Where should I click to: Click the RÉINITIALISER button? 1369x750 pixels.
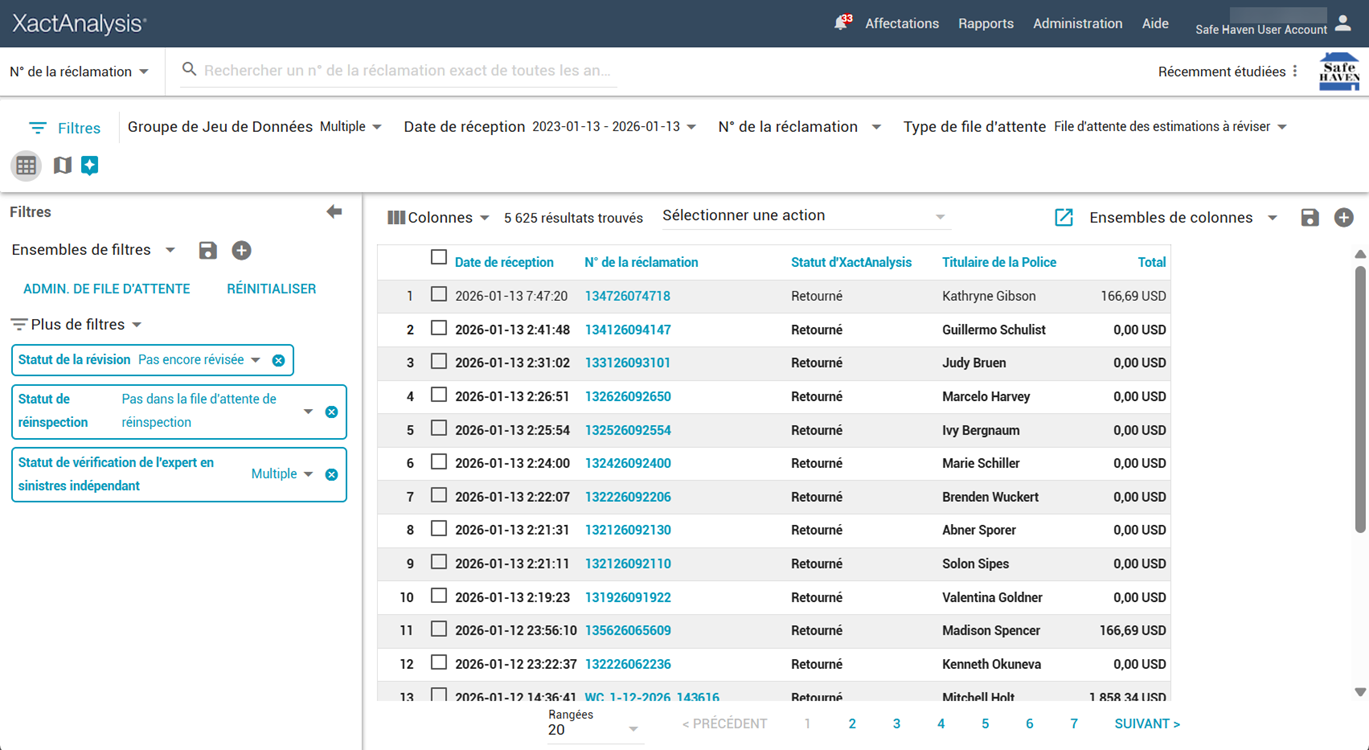271,288
